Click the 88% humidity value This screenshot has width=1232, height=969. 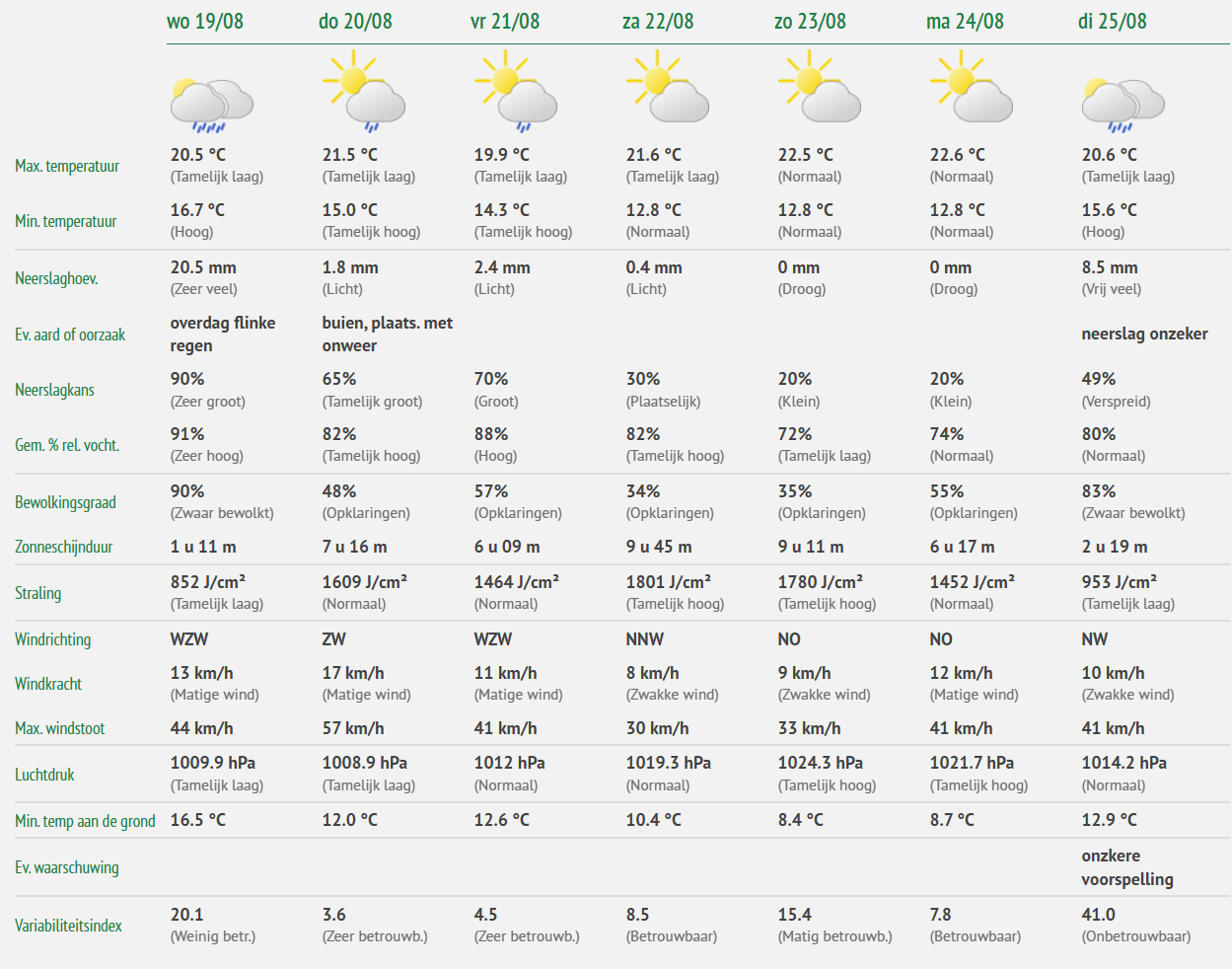491,434
